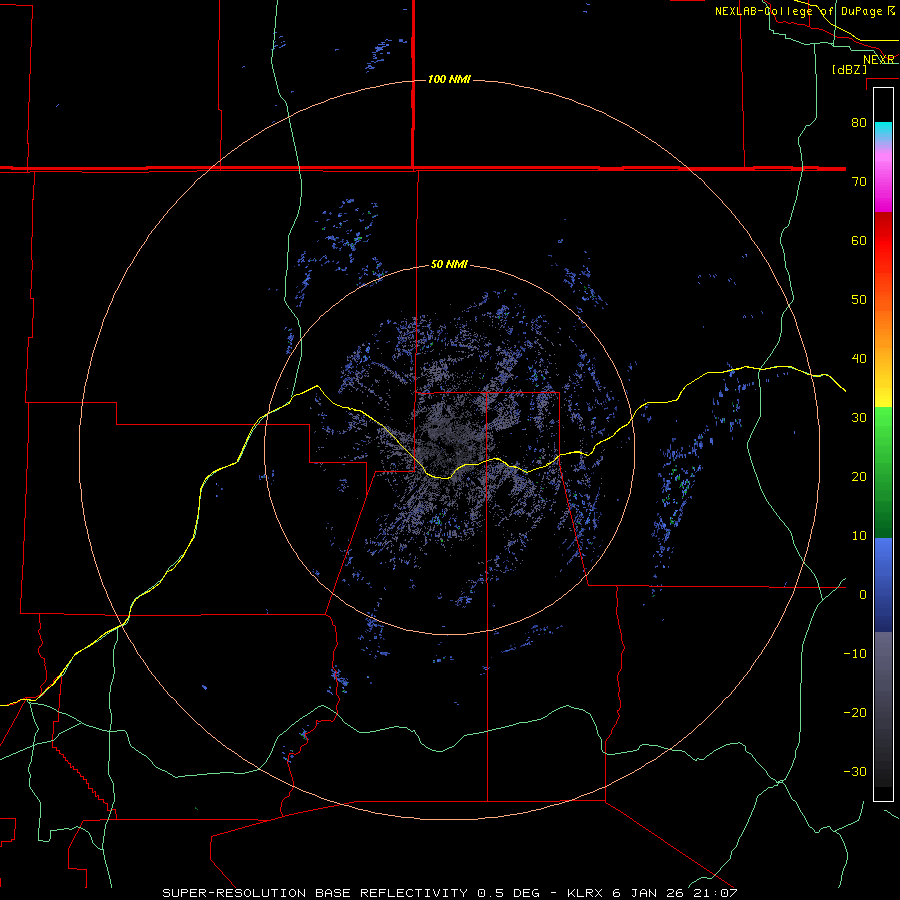Click the 70 value on the dBZ scale

pyautogui.click(x=859, y=182)
